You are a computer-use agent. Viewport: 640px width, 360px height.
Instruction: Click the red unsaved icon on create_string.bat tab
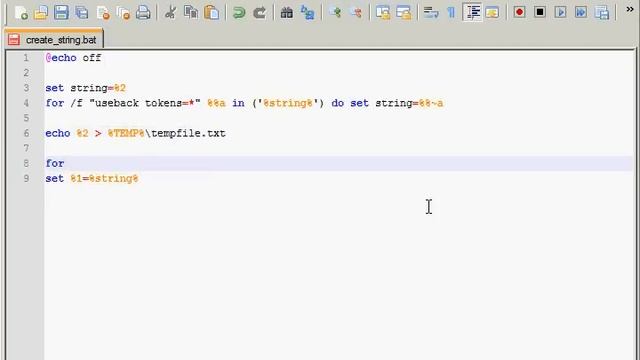14,40
